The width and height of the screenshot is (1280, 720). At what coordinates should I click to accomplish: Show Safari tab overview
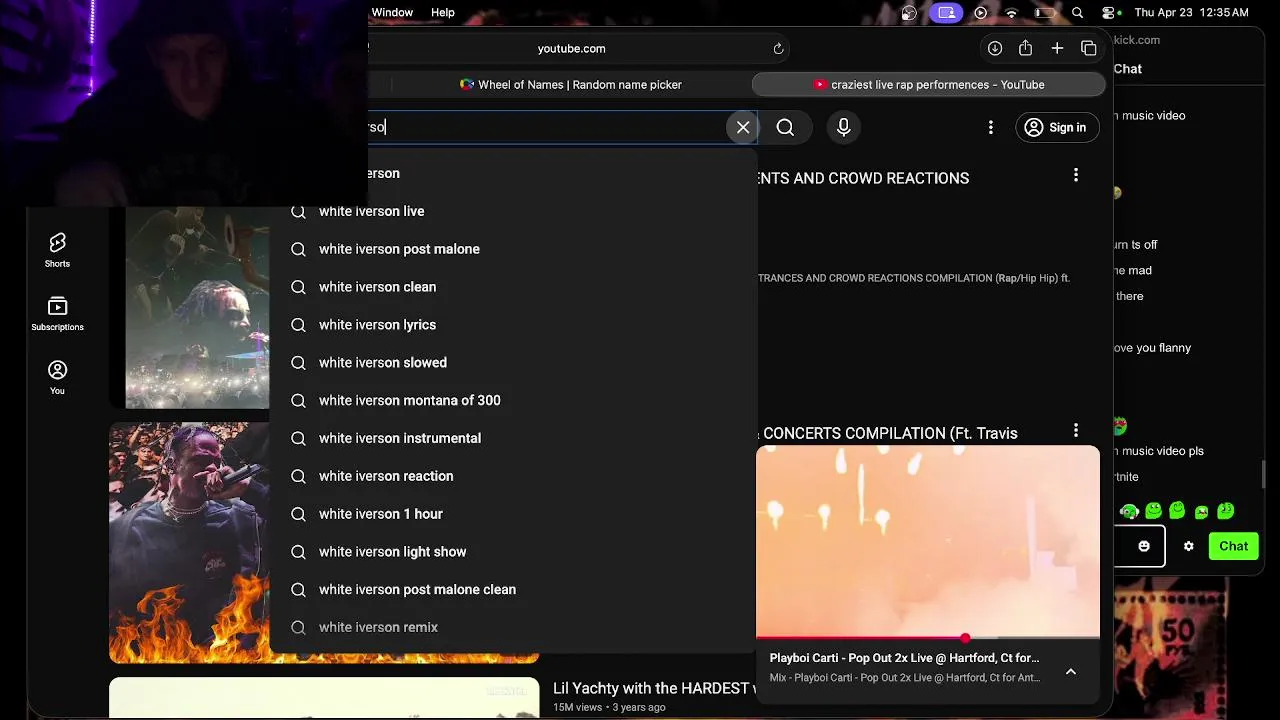pyautogui.click(x=1089, y=48)
